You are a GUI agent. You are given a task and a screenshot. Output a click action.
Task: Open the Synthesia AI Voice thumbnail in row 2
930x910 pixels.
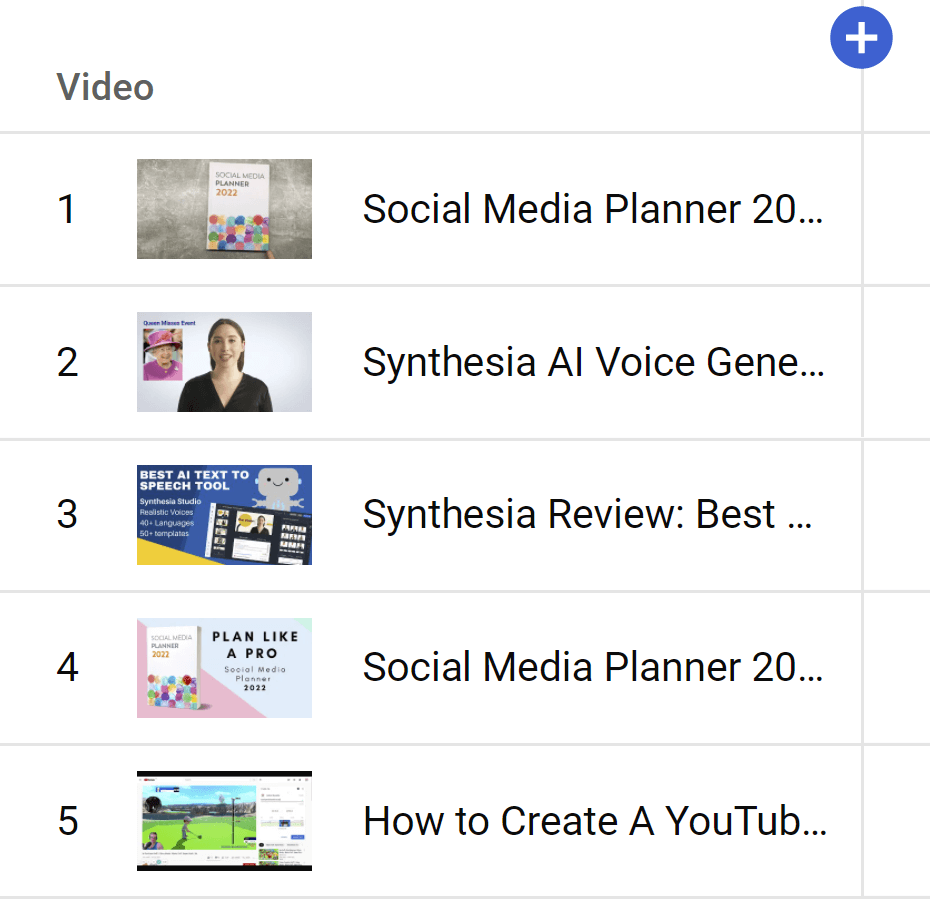pyautogui.click(x=223, y=362)
